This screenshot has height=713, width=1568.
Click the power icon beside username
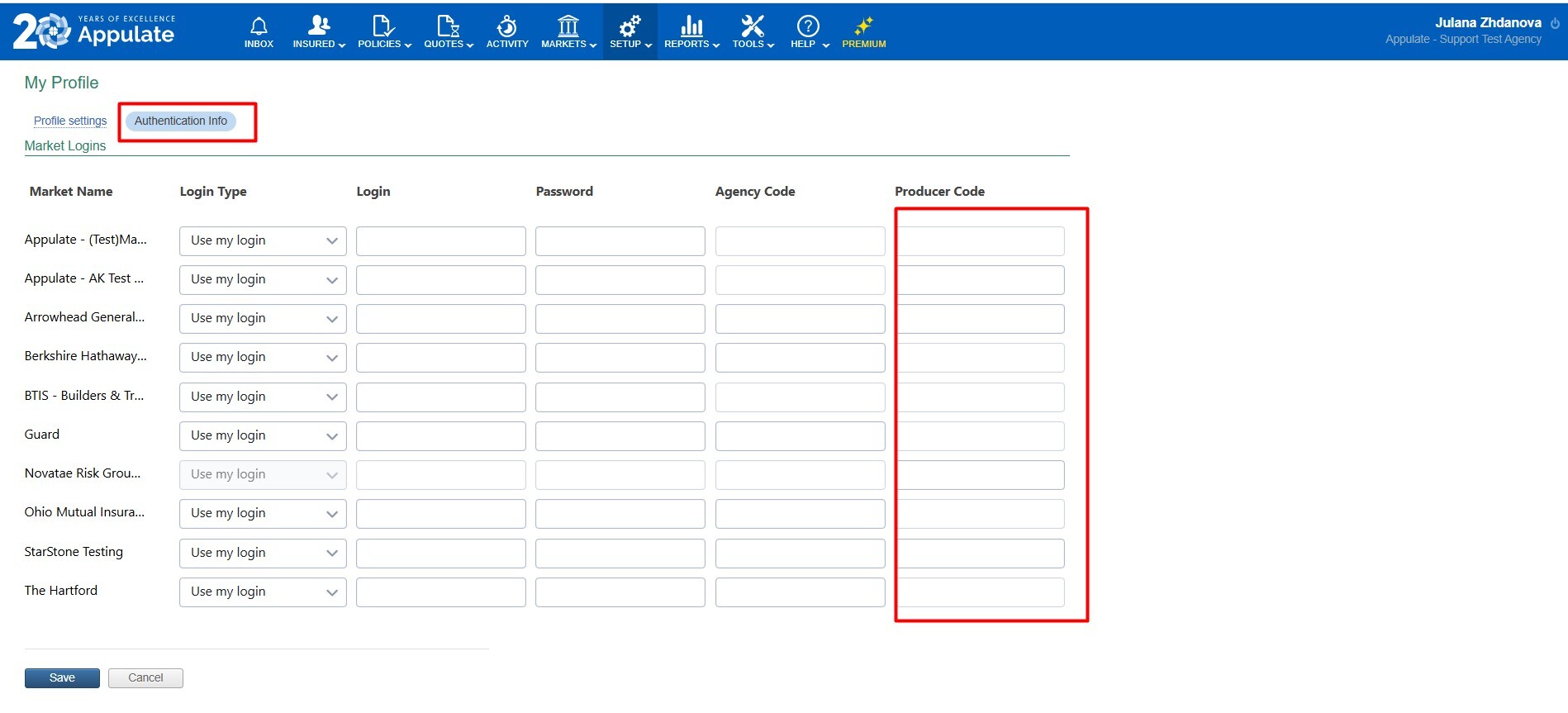pos(1555,23)
